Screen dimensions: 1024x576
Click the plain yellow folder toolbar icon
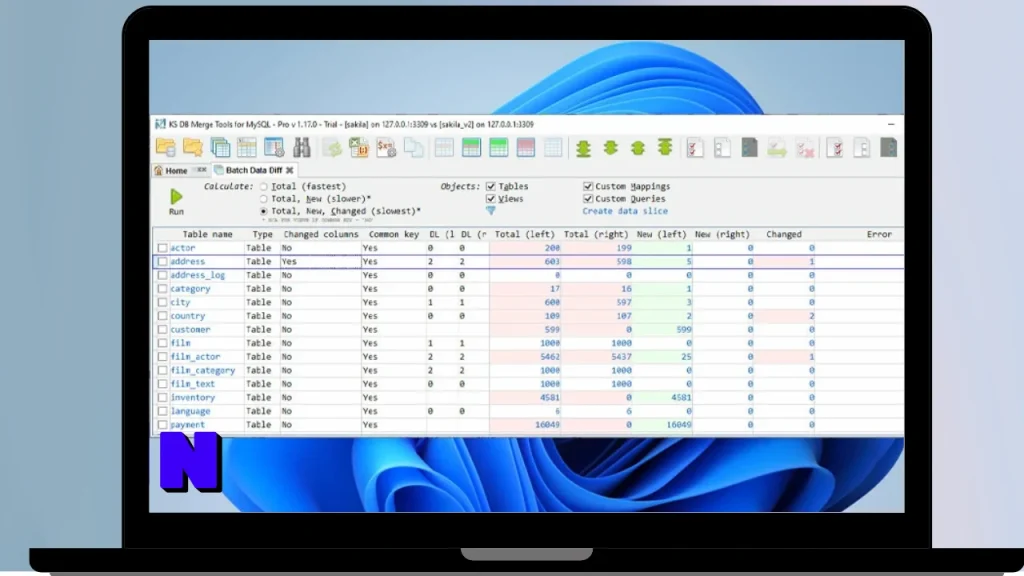click(x=193, y=148)
